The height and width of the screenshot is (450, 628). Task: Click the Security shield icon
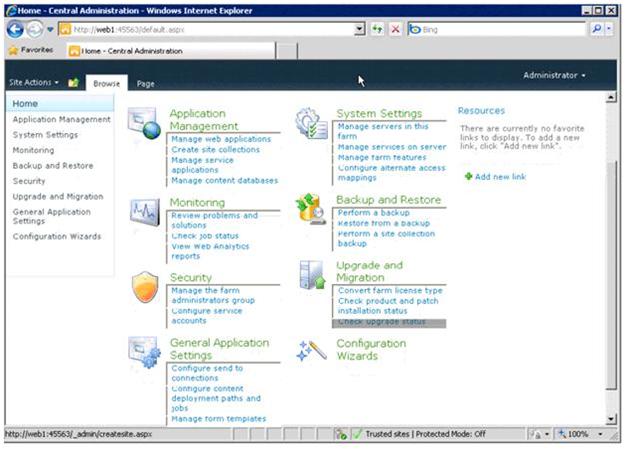(145, 287)
